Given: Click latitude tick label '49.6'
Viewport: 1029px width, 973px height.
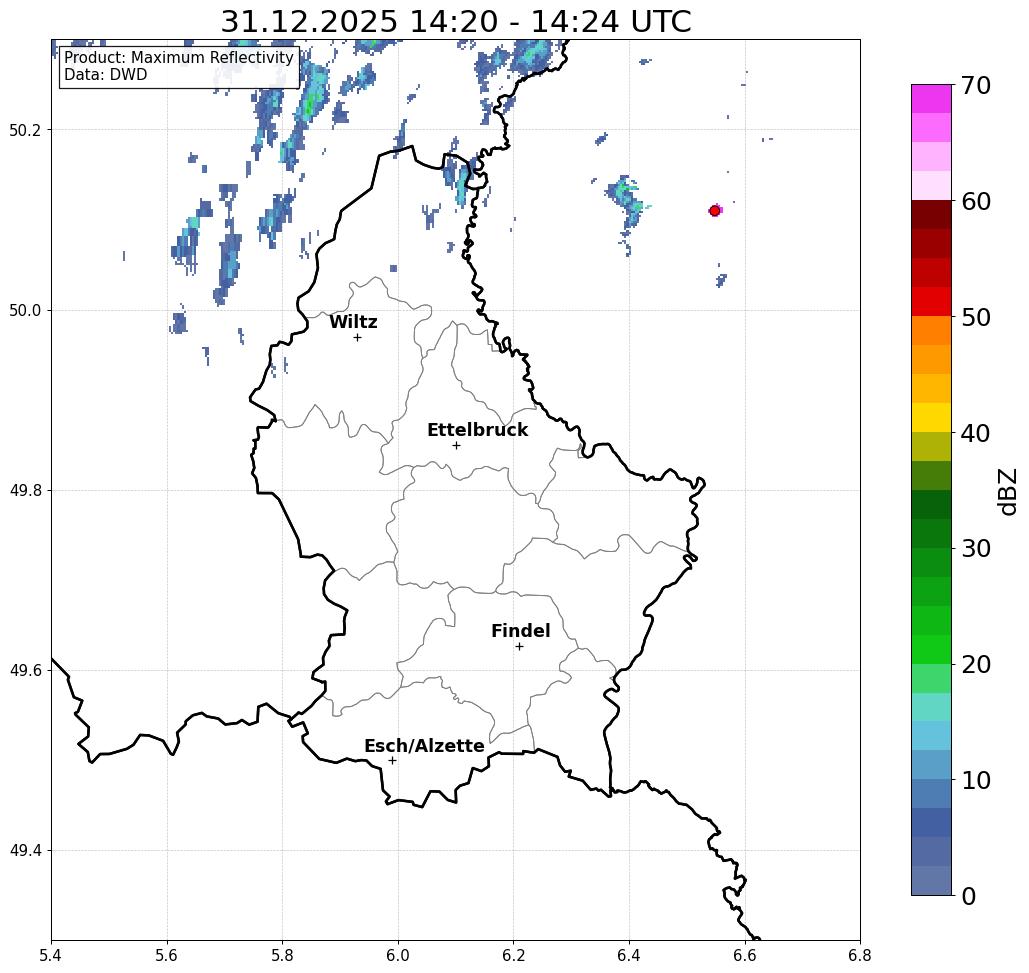Looking at the screenshot, I should pos(25,671).
